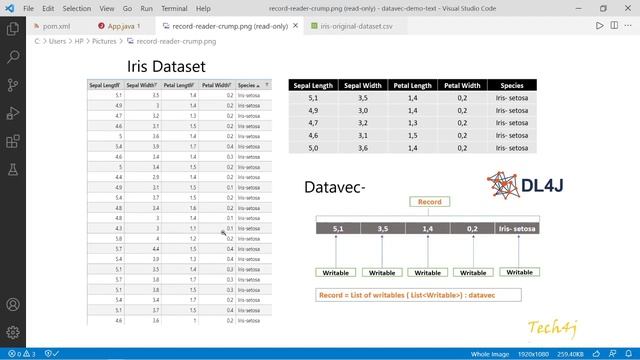This screenshot has height=360, width=640.
Task: Open the Run menu
Action: pos(146,8)
